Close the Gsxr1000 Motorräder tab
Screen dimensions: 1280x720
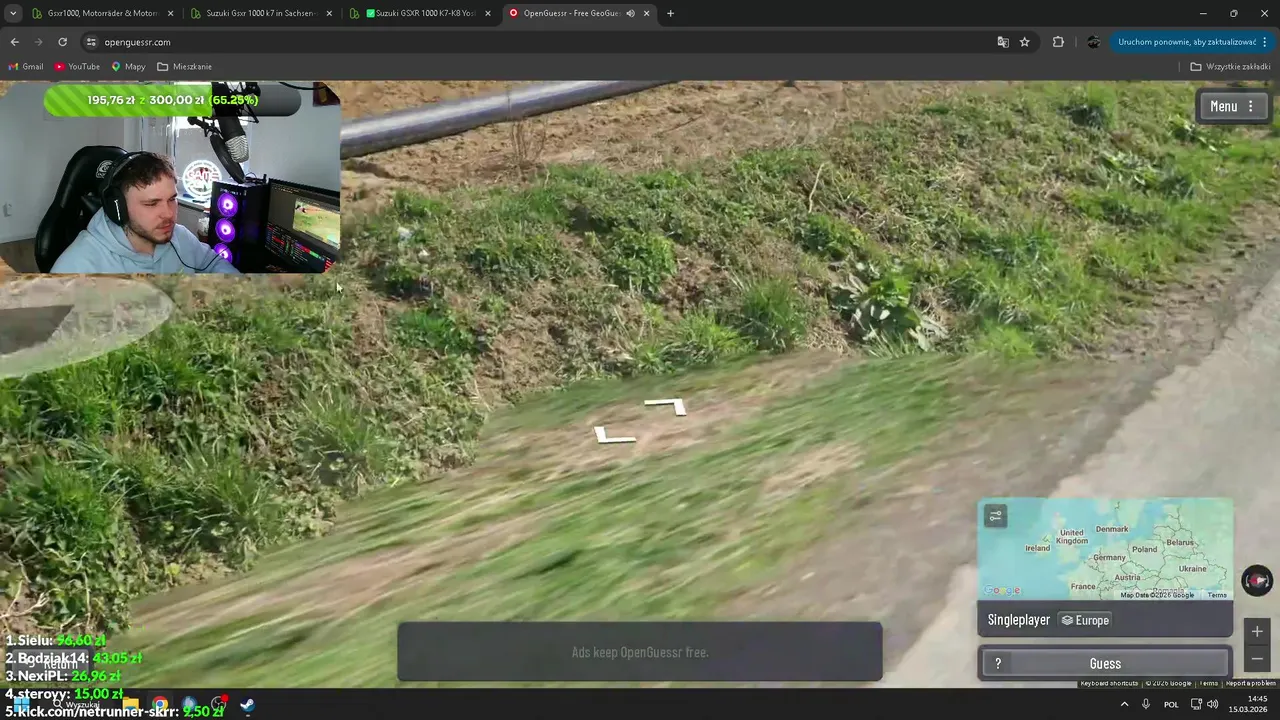tap(171, 13)
